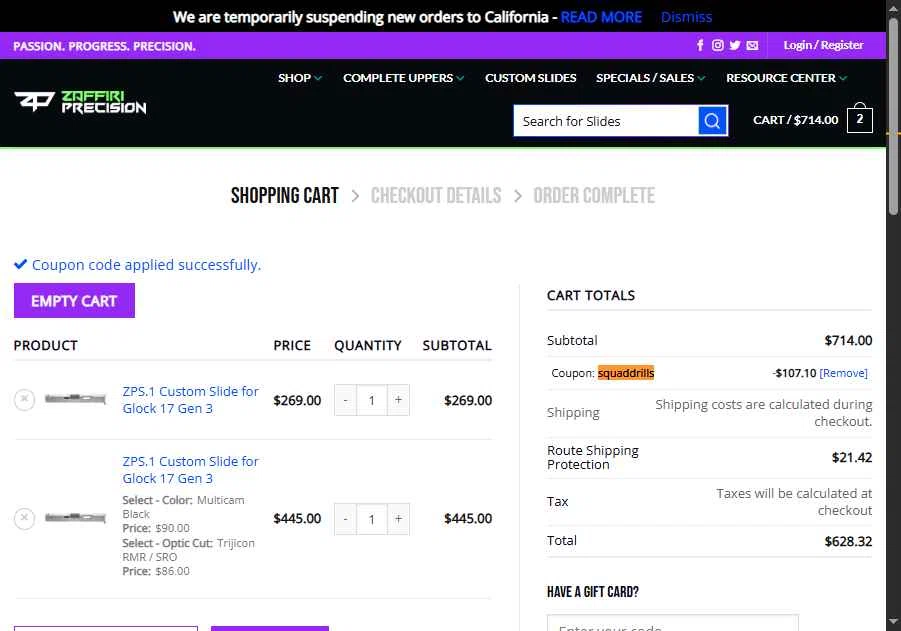Click thumbnail of the $445.00 slide

coord(75,518)
